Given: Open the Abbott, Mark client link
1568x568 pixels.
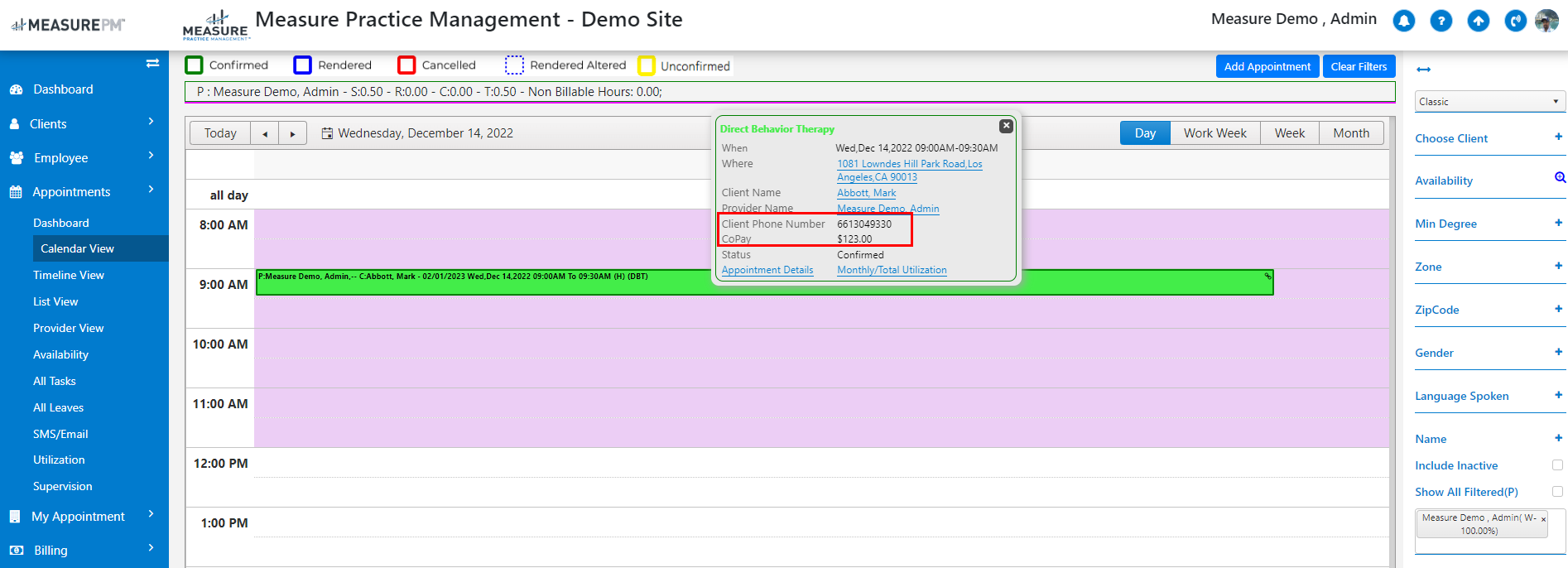Looking at the screenshot, I should 866,193.
